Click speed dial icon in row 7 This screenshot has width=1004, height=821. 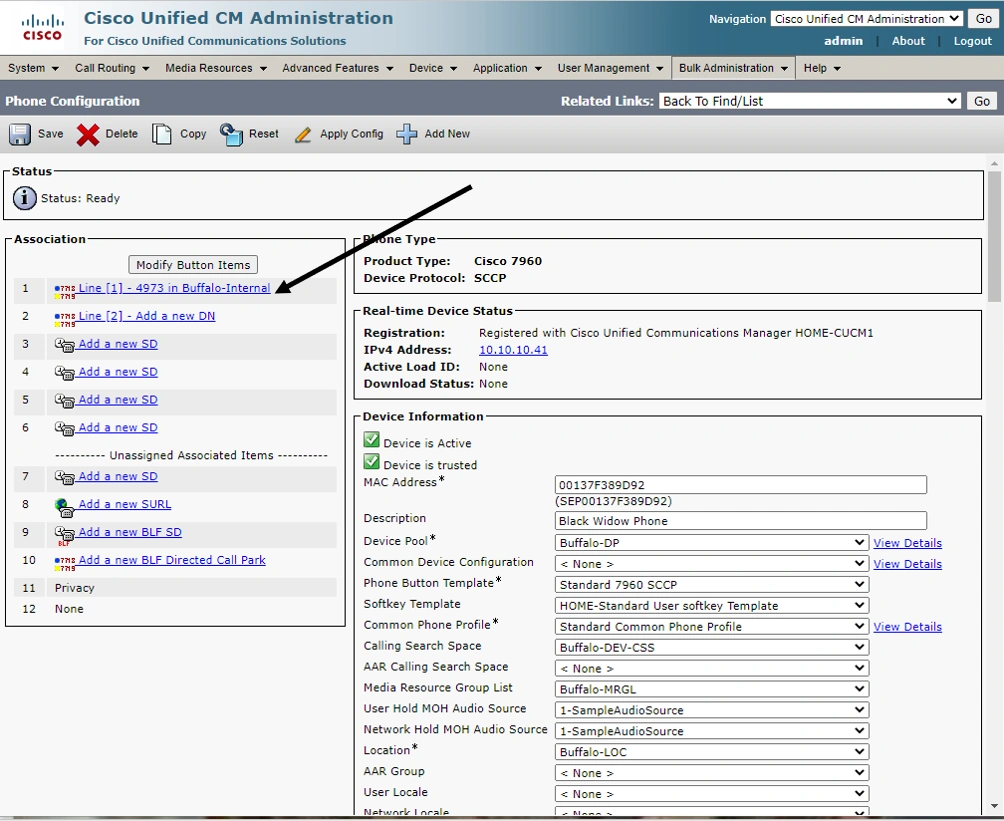click(x=65, y=478)
